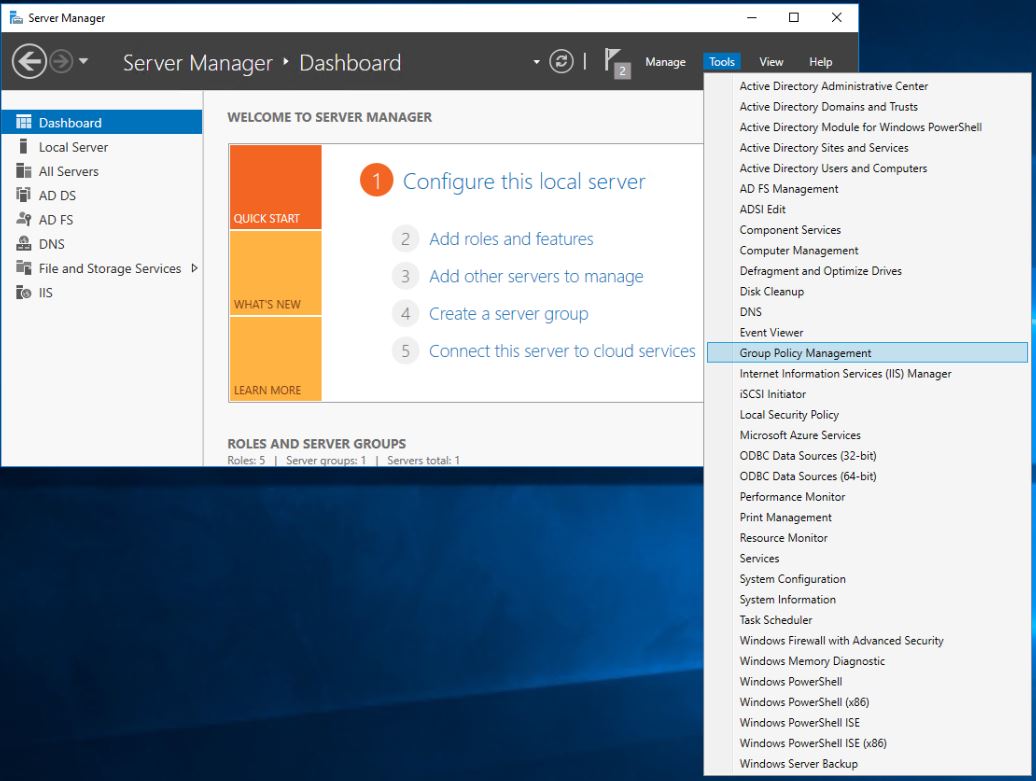Click the Local Server sidebar icon
Image resolution: width=1036 pixels, height=781 pixels.
23,147
